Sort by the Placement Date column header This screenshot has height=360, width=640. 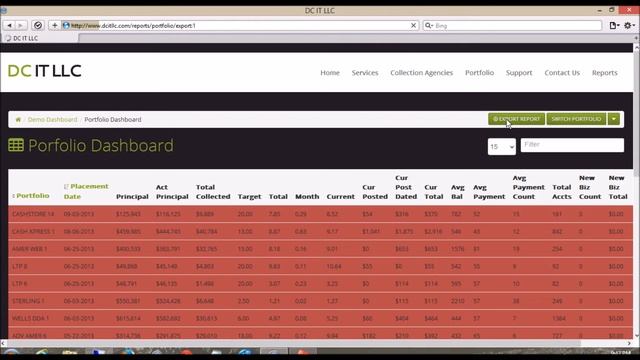point(86,191)
